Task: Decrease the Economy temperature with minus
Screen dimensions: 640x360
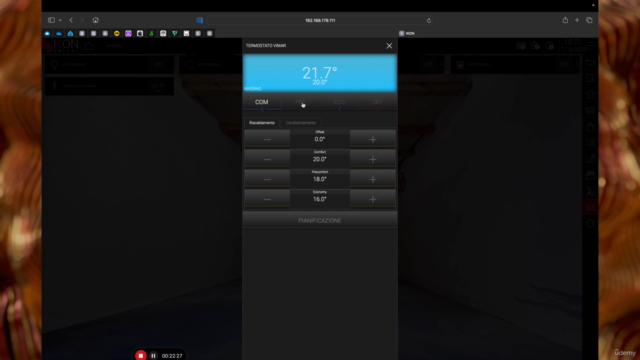Action: [x=267, y=199]
